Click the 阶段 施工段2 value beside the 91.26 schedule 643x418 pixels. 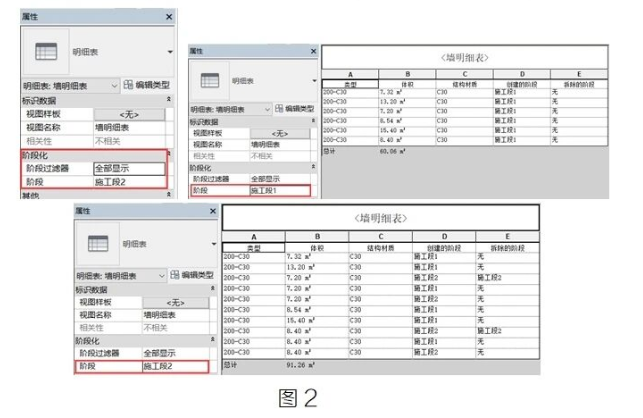[176, 366]
